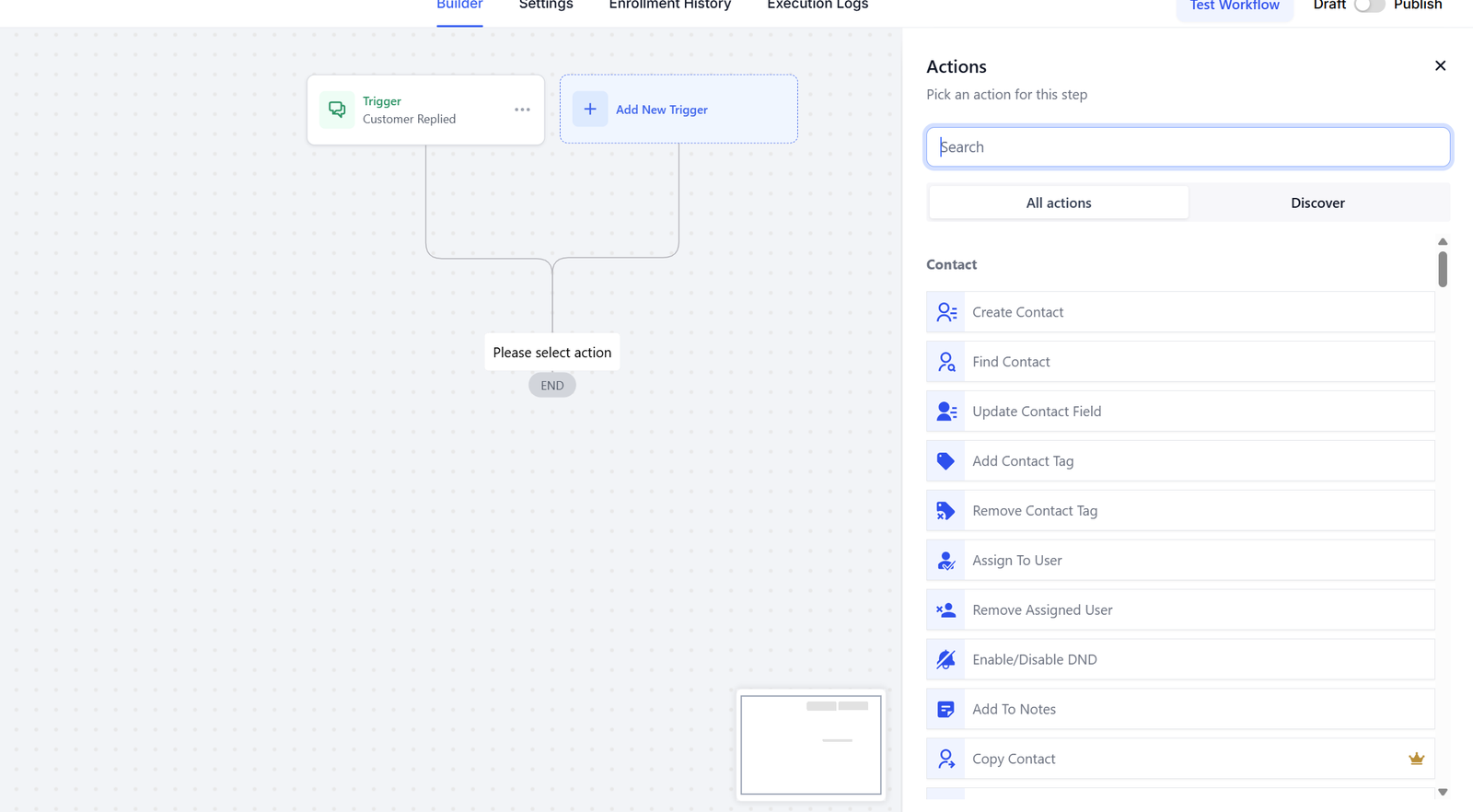The width and height of the screenshot is (1473, 812).
Task: Select the Remove Contact Tag text
Action: (x=1035, y=511)
